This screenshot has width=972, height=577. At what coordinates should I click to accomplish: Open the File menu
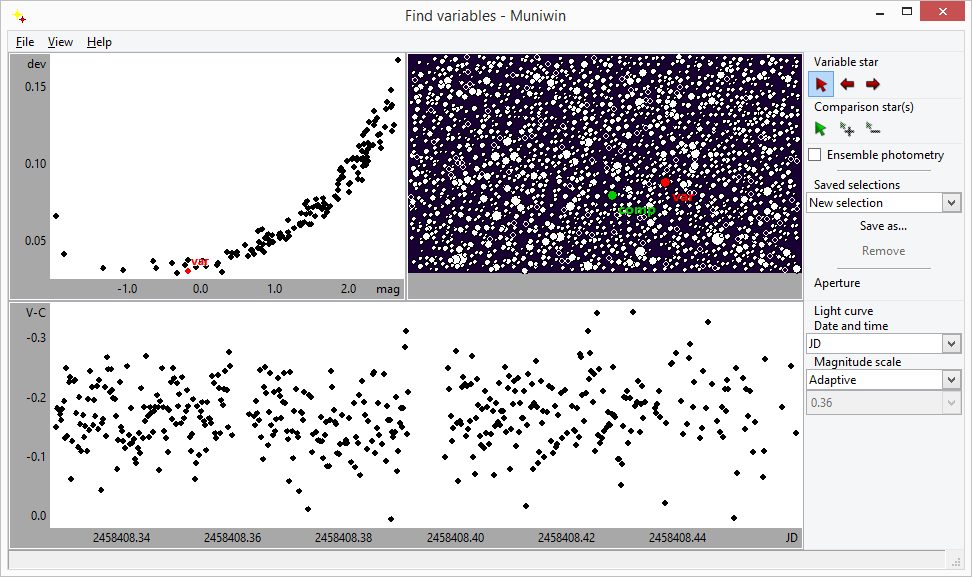(25, 42)
